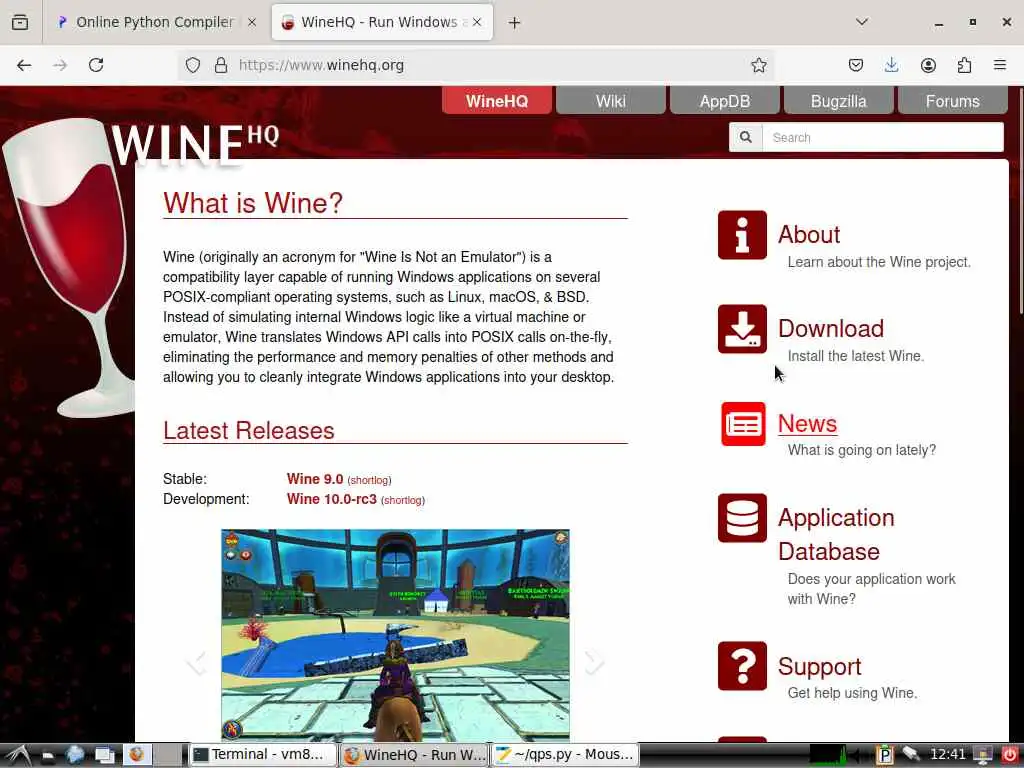Click the red power icon in system tray
1024x768 pixels.
[x=1010, y=755]
